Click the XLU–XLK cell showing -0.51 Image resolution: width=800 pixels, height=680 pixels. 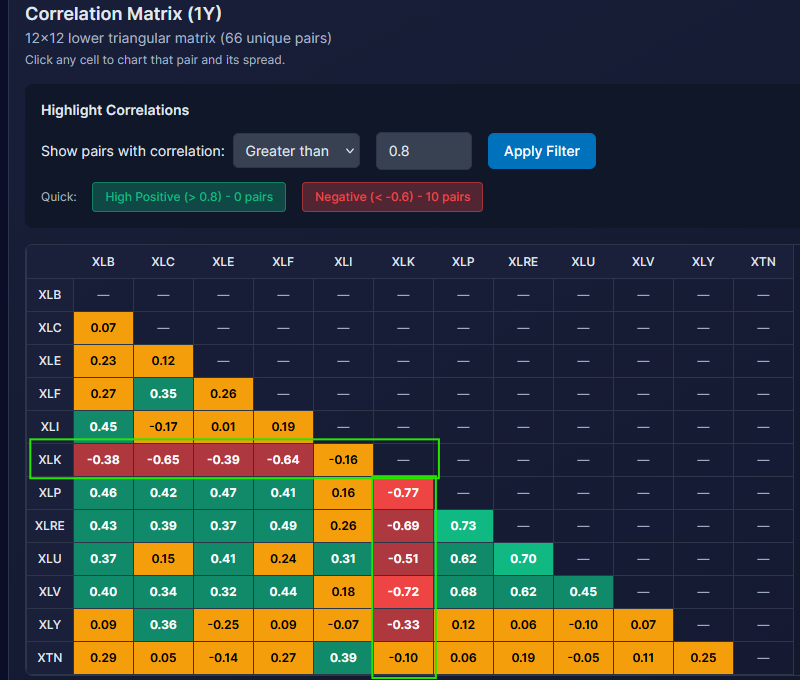pyautogui.click(x=403, y=559)
